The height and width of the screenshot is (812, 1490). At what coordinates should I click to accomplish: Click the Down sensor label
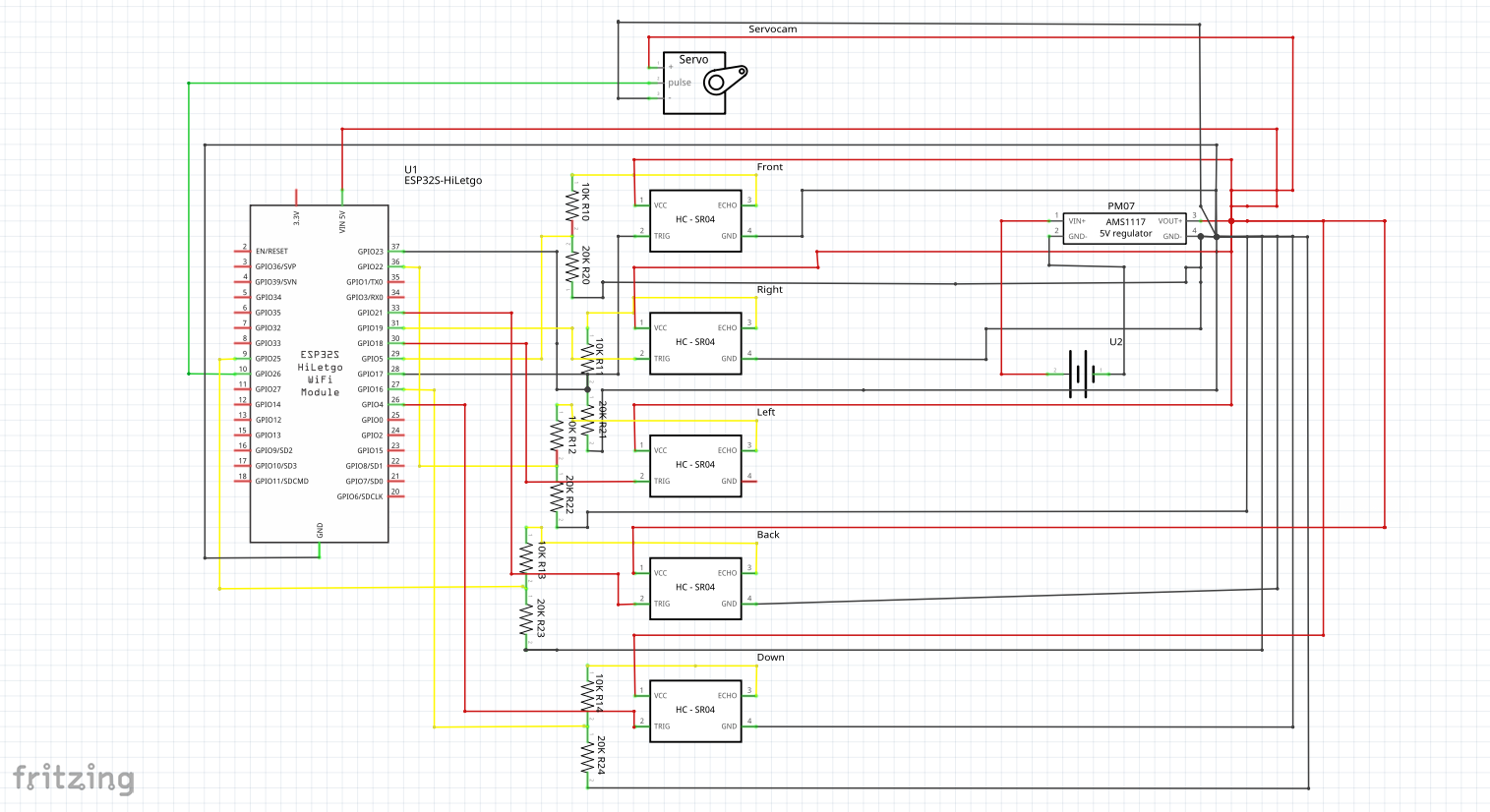771,658
